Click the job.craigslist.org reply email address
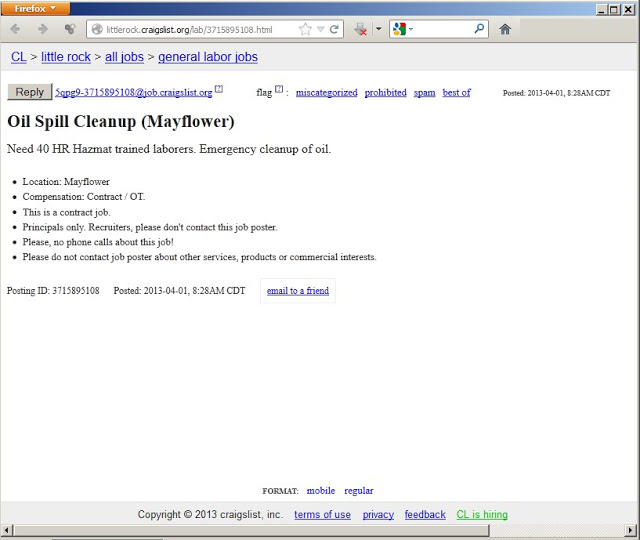 click(x=134, y=93)
